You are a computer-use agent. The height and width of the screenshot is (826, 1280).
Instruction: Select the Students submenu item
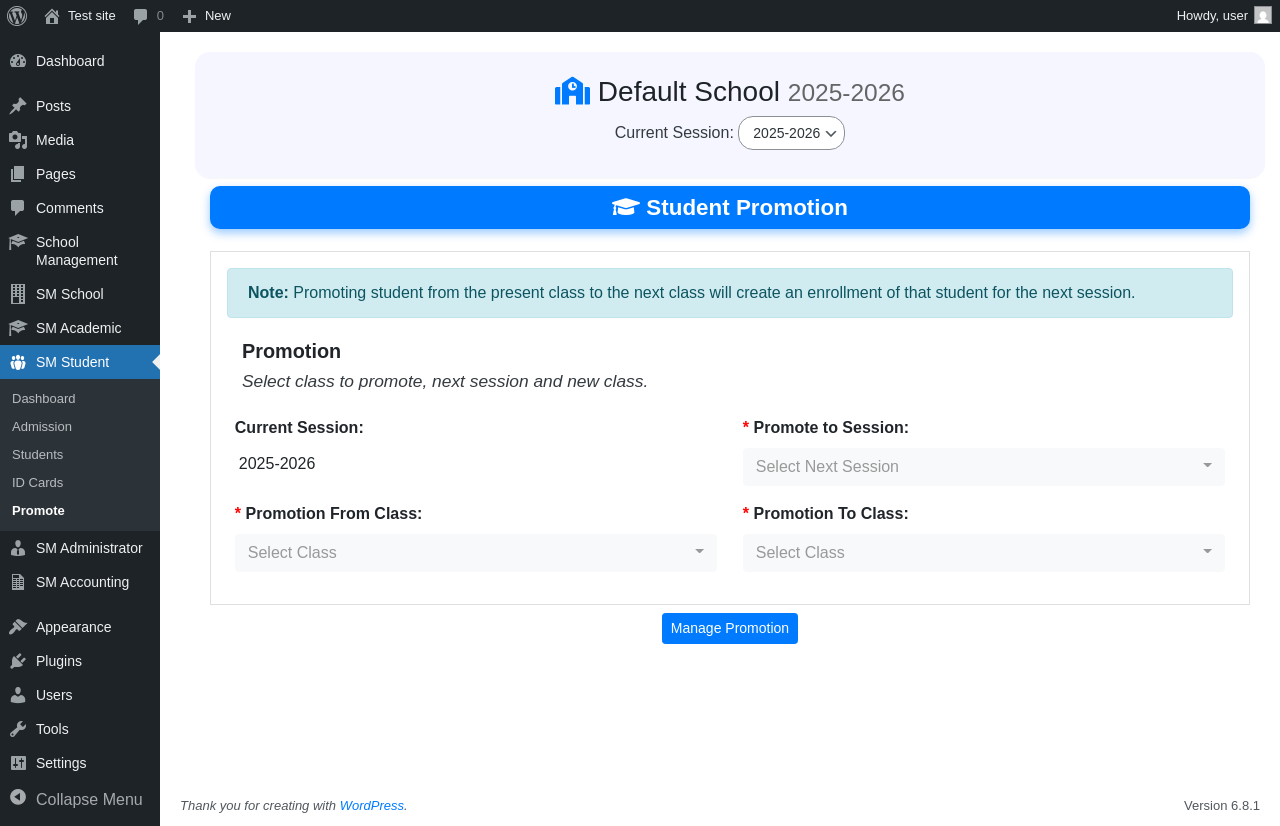[x=37, y=454]
